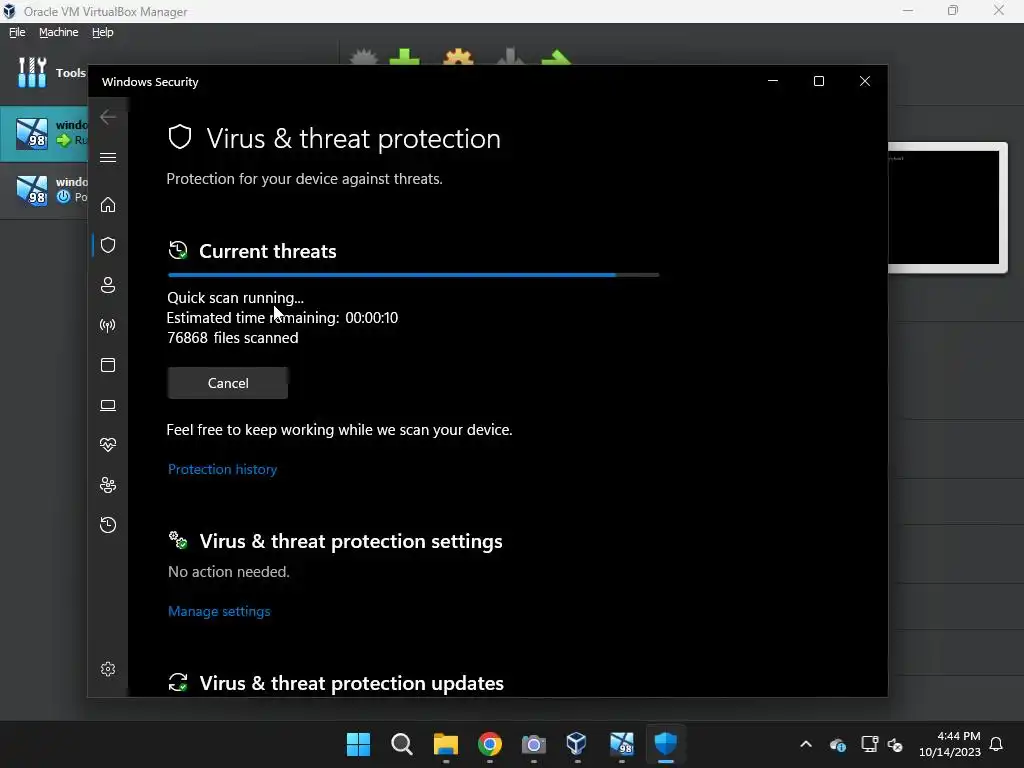This screenshot has width=1024, height=768.
Task: Open App & browser control window icon
Action: [108, 365]
